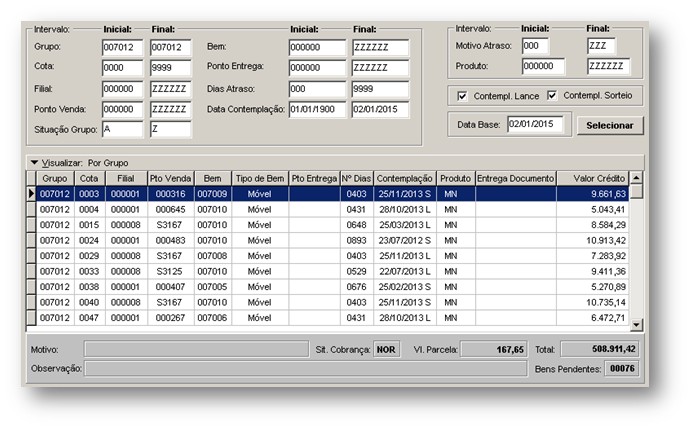The width and height of the screenshot is (691, 429).
Task: Click Contemplação cell 22/07/2013 L
Action: [405, 271]
